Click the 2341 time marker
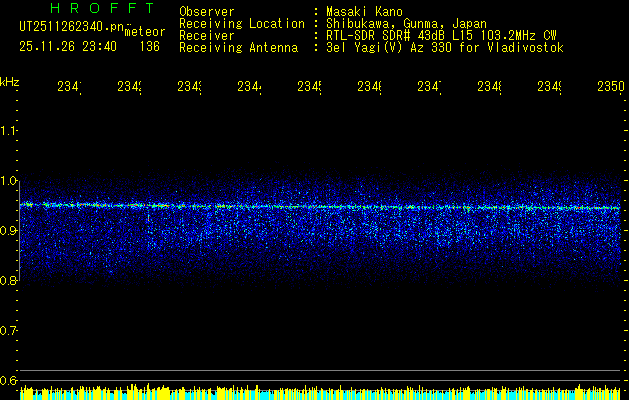This screenshot has width=629, height=400. pyautogui.click(x=69, y=86)
